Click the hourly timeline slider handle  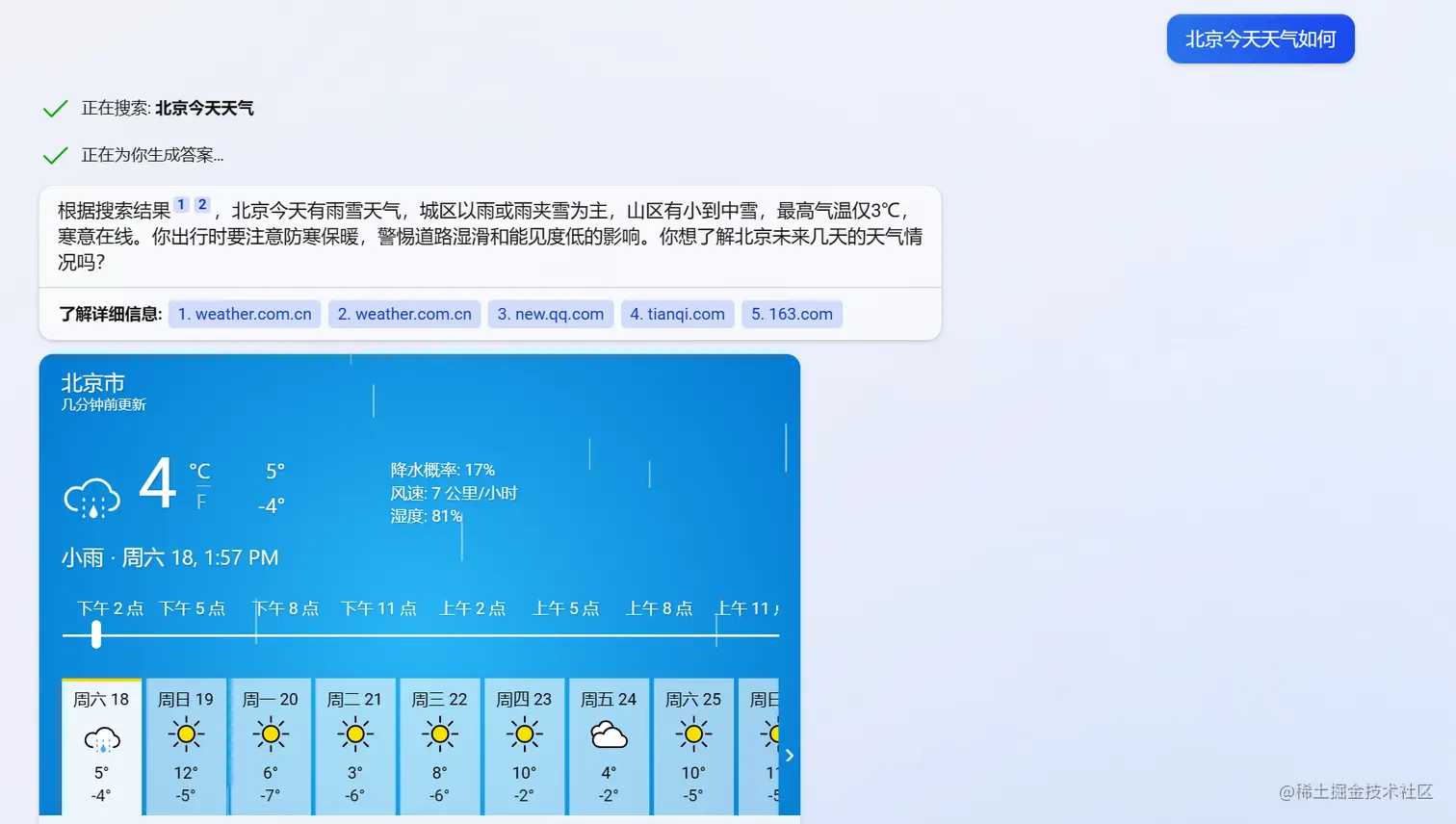(96, 634)
